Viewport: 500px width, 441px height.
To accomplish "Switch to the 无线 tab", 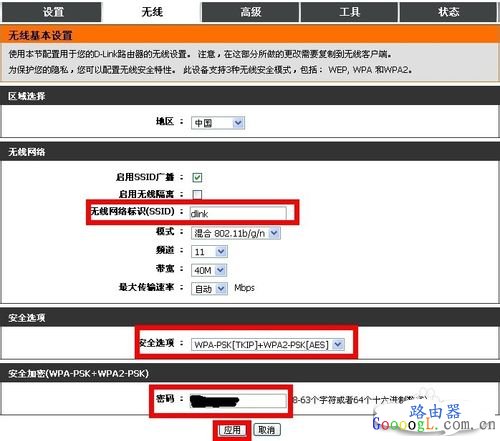I will point(152,12).
